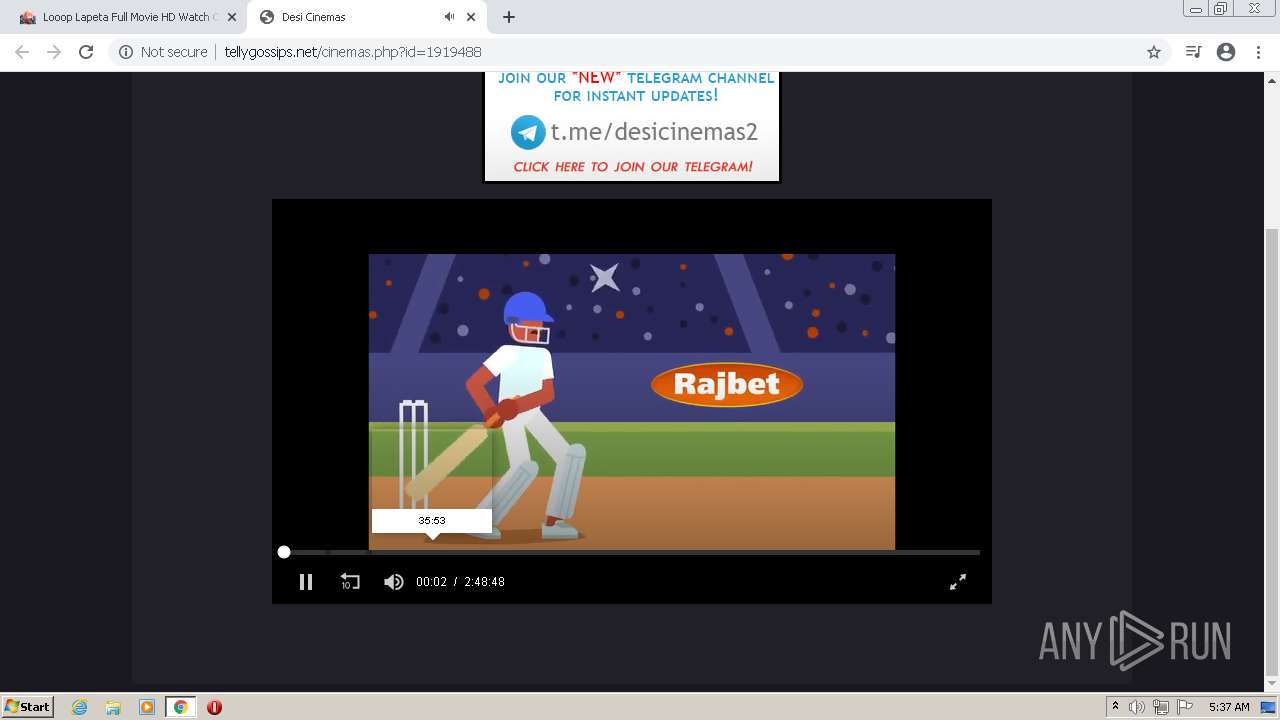This screenshot has height=720, width=1280.
Task: Open Action Center flag icon
Action: 1184,707
